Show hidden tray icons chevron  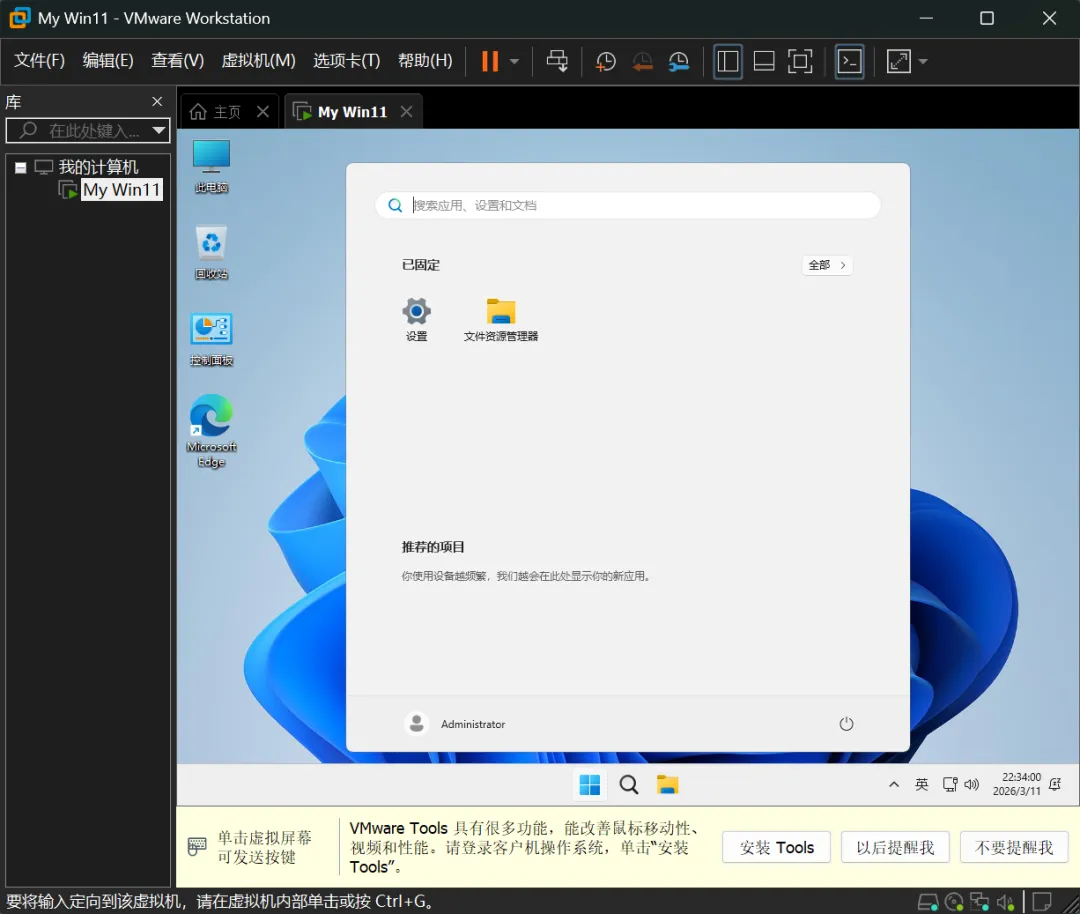(x=894, y=785)
